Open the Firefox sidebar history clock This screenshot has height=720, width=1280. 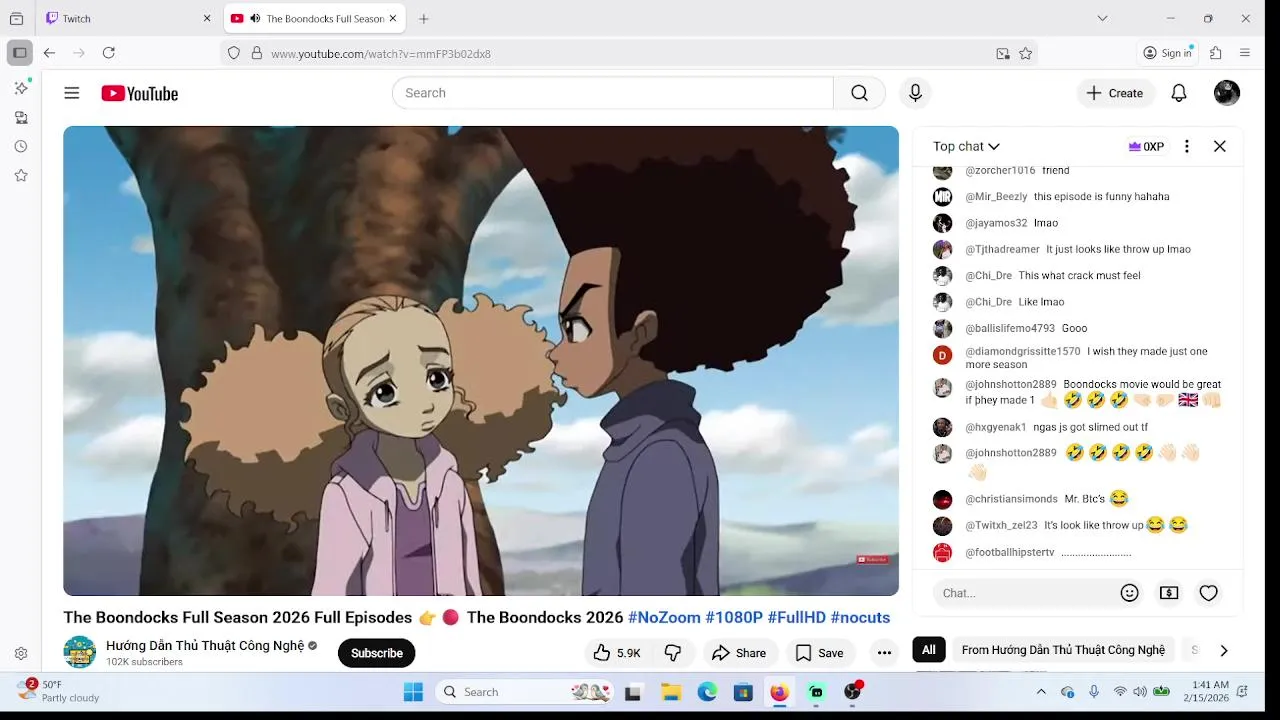(x=21, y=146)
